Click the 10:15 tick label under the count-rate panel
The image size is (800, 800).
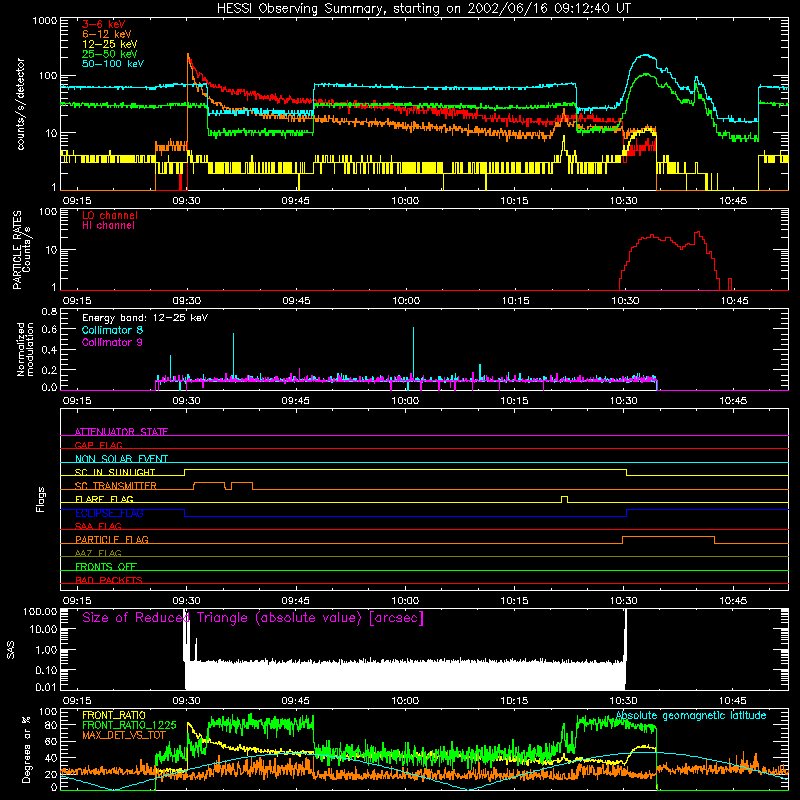tap(514, 201)
